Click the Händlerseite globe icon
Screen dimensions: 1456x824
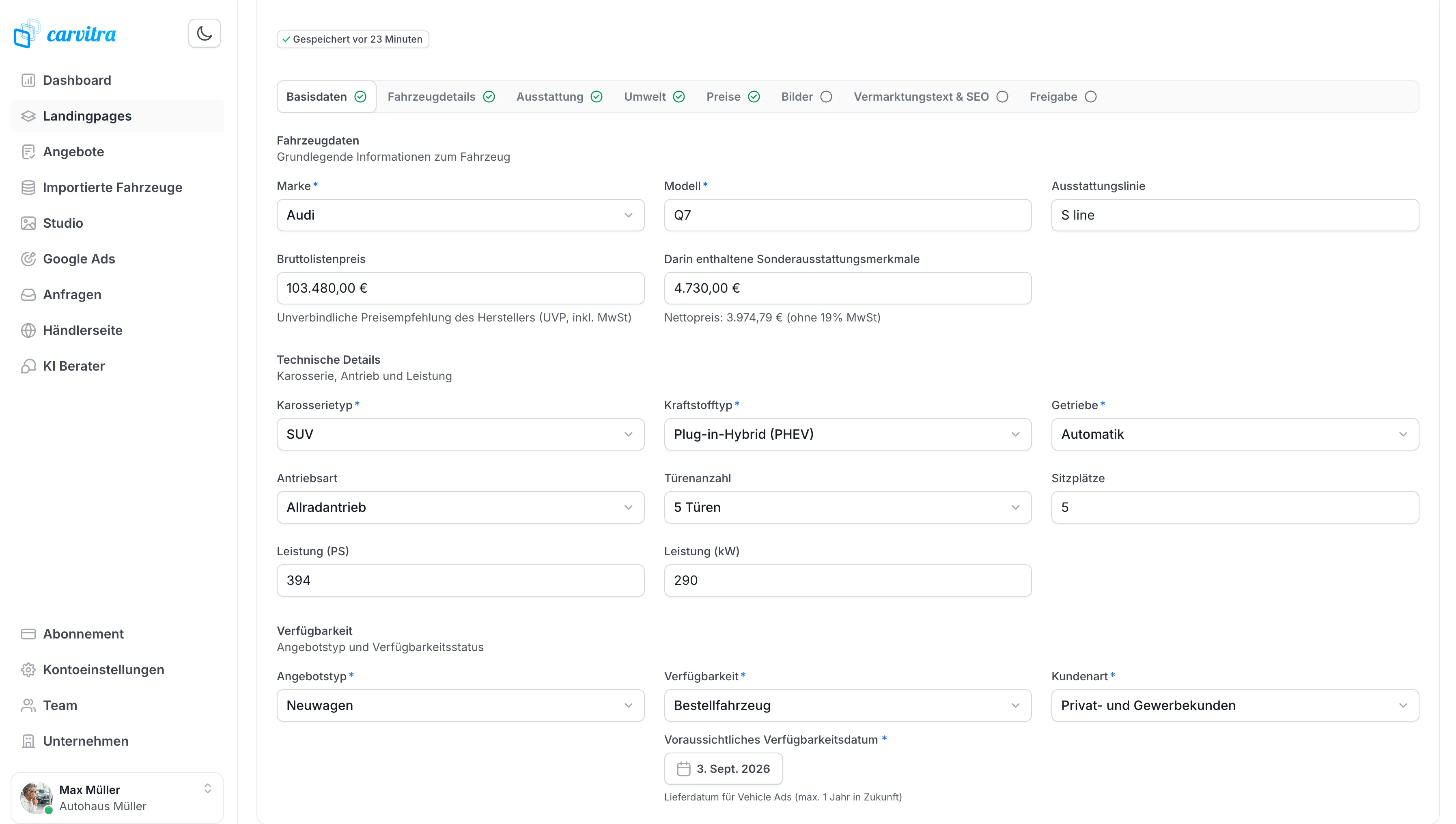click(x=28, y=330)
